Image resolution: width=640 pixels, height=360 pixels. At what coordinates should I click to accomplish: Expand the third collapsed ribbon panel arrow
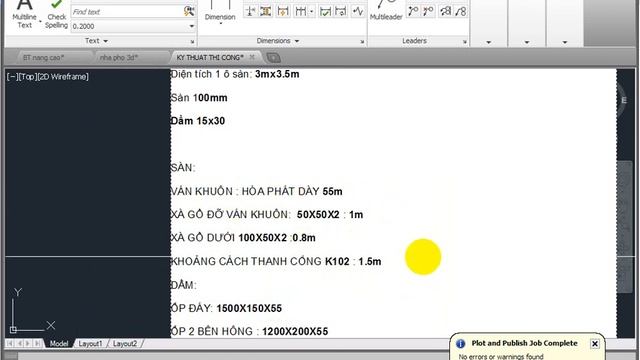pyautogui.click(x=565, y=42)
